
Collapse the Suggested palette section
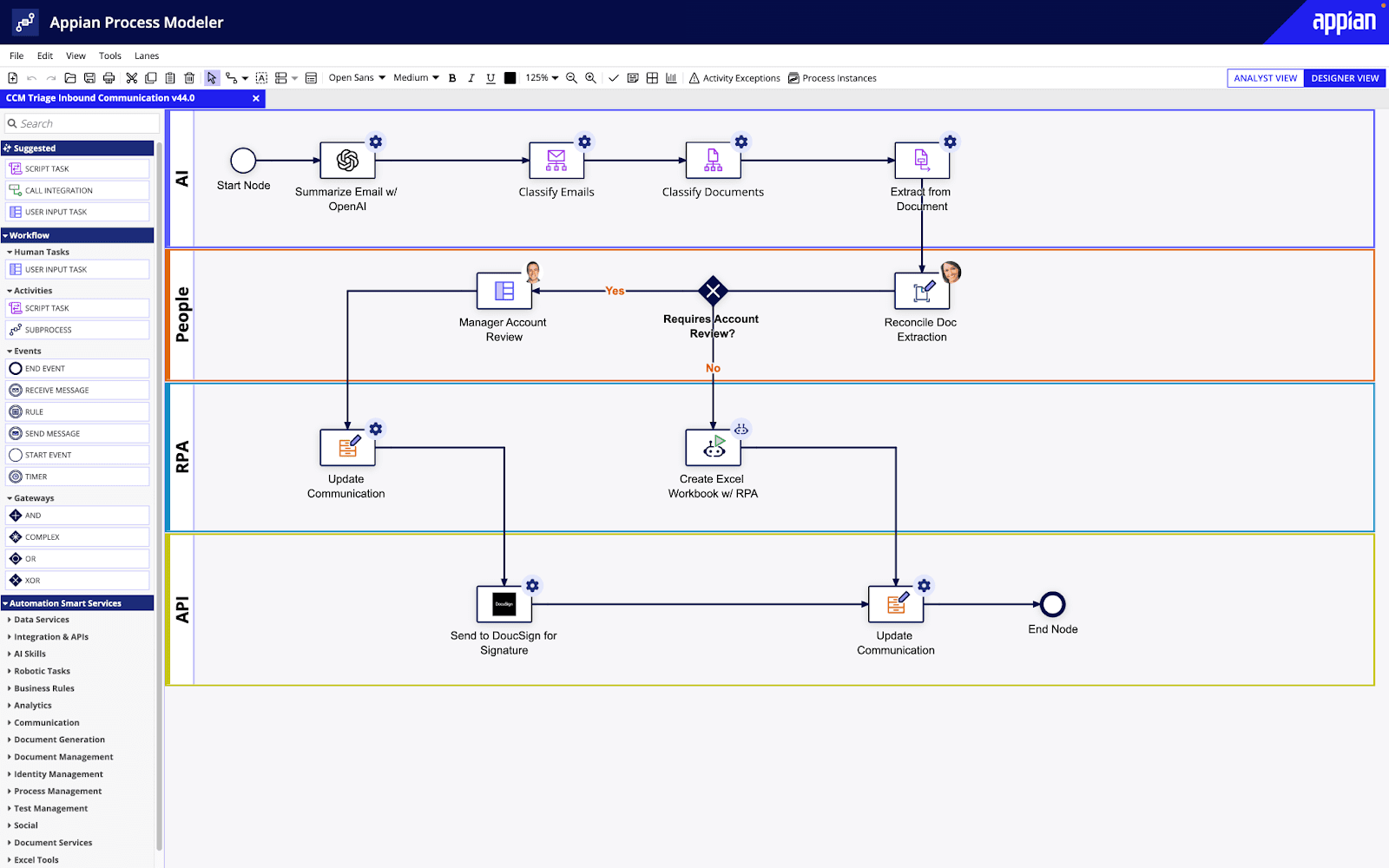click(x=77, y=148)
